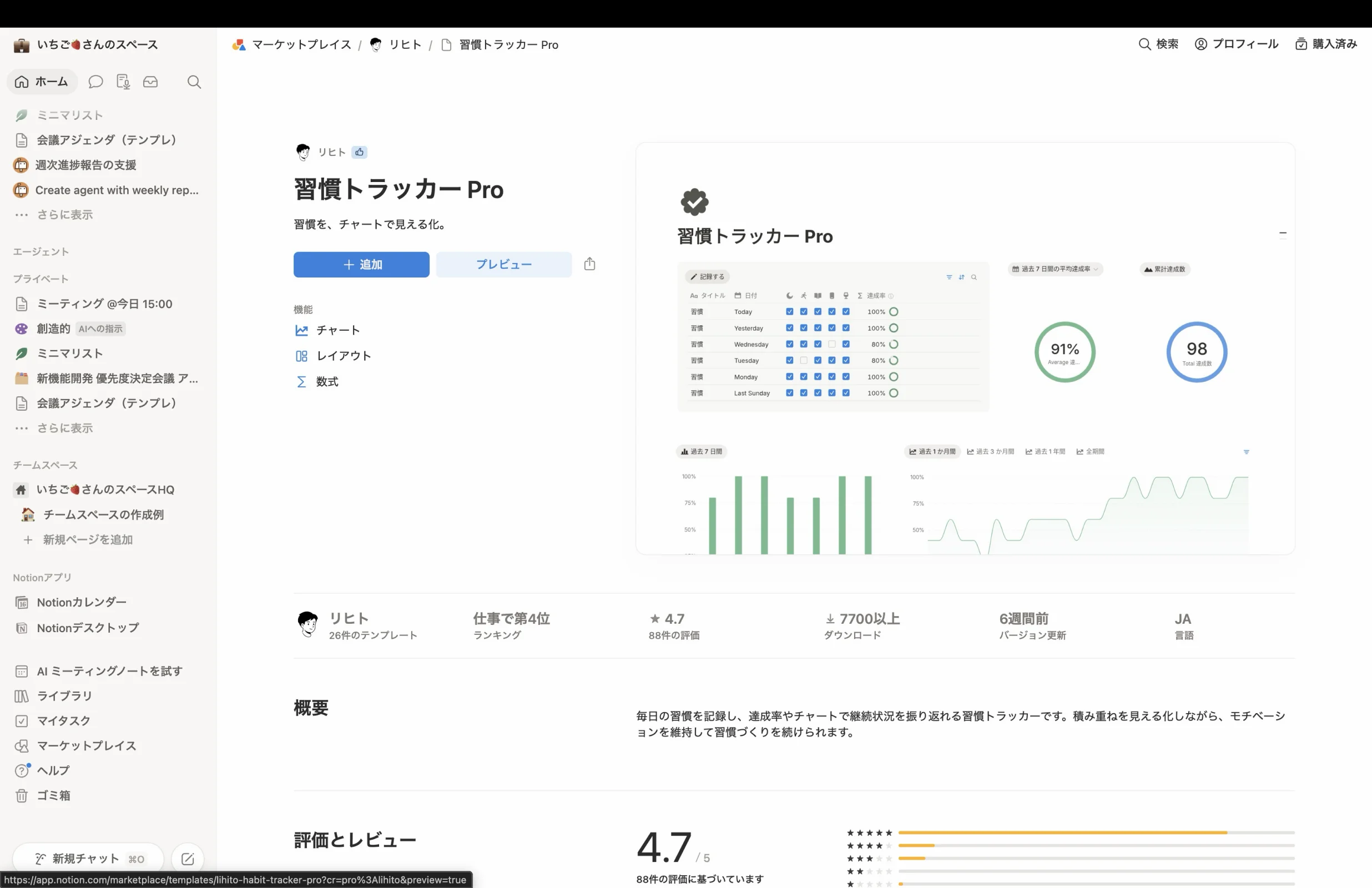Open 検索 in the top bar

[x=1158, y=44]
